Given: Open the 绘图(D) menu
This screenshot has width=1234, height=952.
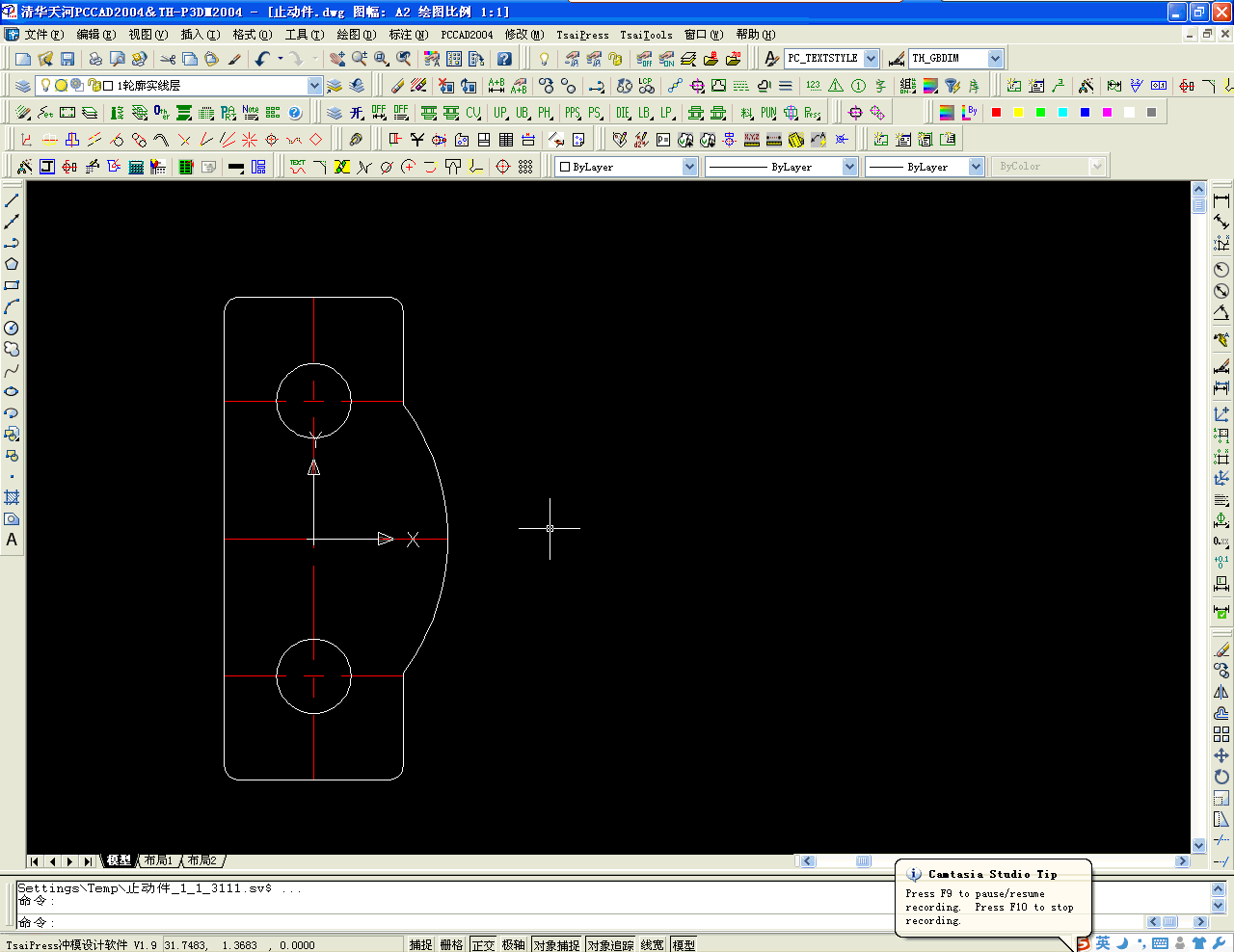Looking at the screenshot, I should click(356, 35).
